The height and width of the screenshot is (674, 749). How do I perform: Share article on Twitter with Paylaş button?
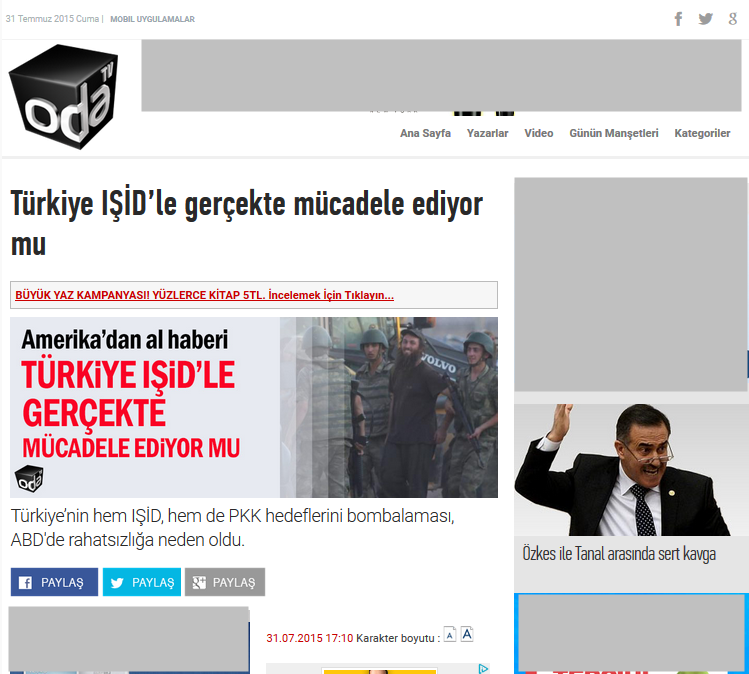141,582
